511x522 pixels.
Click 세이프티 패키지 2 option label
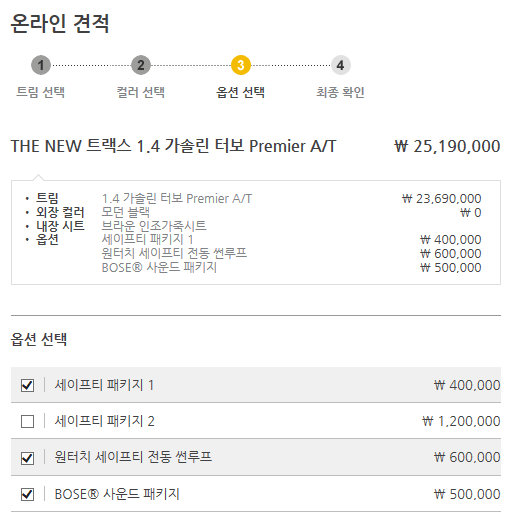tap(104, 421)
